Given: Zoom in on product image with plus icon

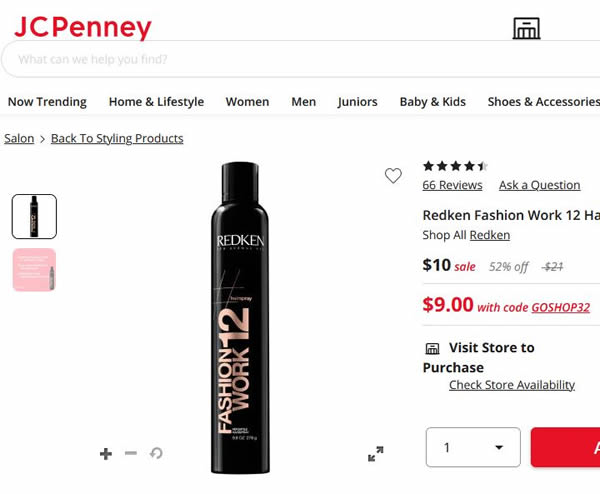Looking at the screenshot, I should point(106,454).
